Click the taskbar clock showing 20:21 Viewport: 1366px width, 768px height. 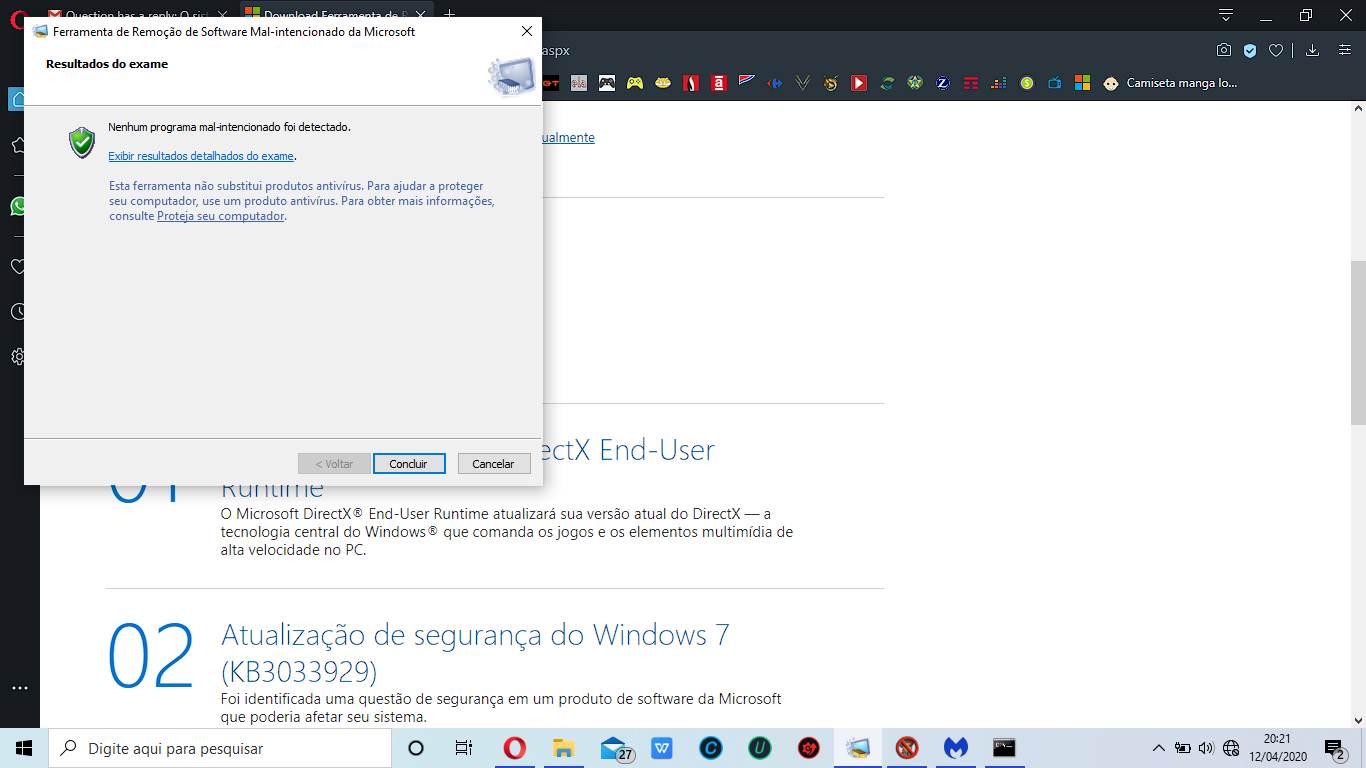click(x=1276, y=748)
